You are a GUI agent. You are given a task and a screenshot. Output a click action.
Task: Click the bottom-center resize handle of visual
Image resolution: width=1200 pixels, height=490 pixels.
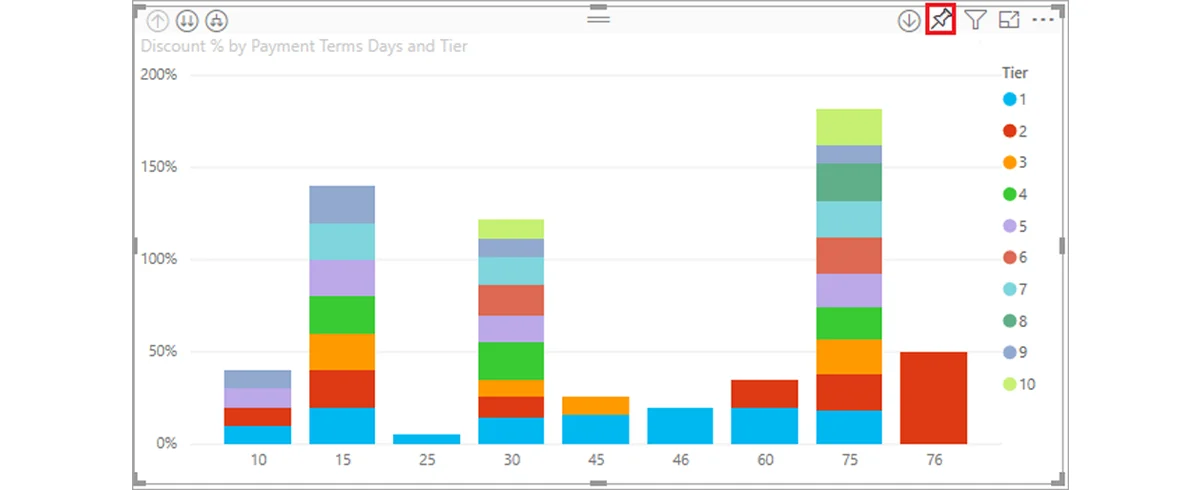click(598, 484)
